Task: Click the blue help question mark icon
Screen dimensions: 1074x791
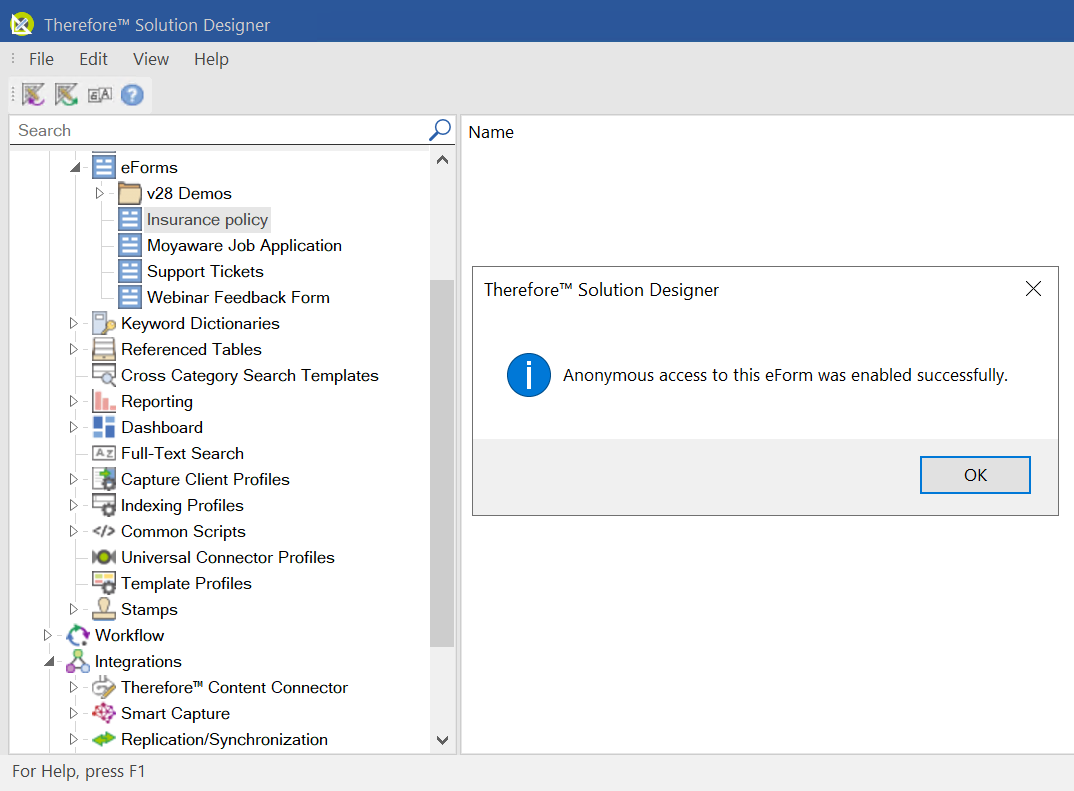Action: (132, 95)
